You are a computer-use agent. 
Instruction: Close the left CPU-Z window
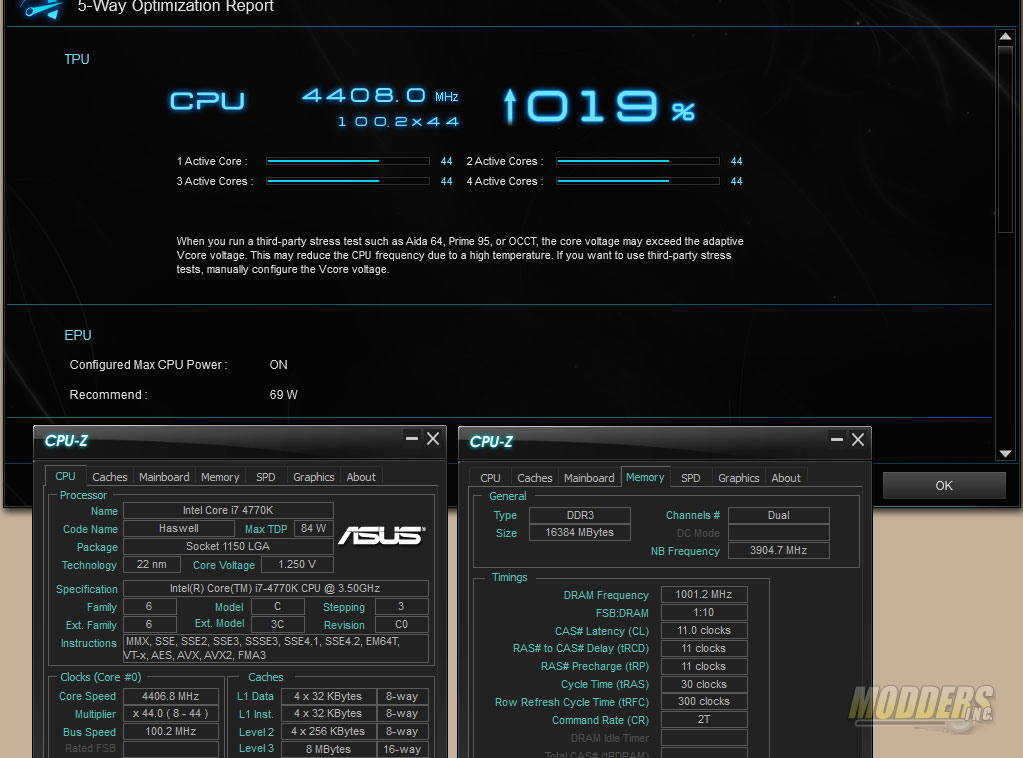pyautogui.click(x=433, y=438)
